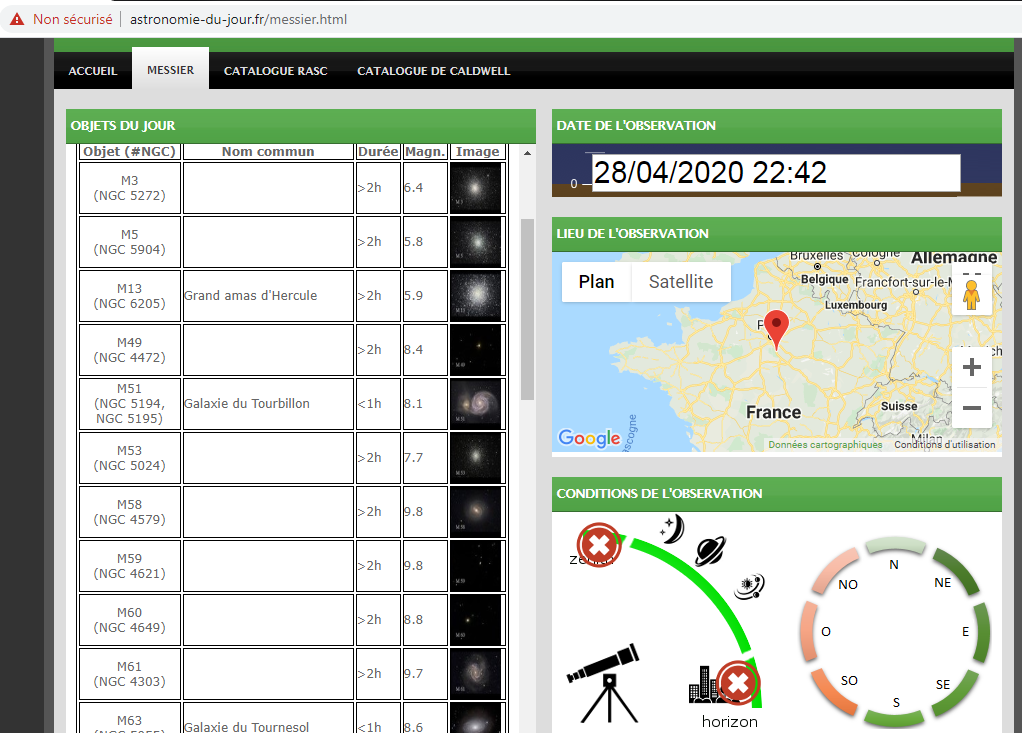This screenshot has height=733, width=1022.
Task: Select the M3 (NGC 5272) cell
Action: click(x=130, y=188)
